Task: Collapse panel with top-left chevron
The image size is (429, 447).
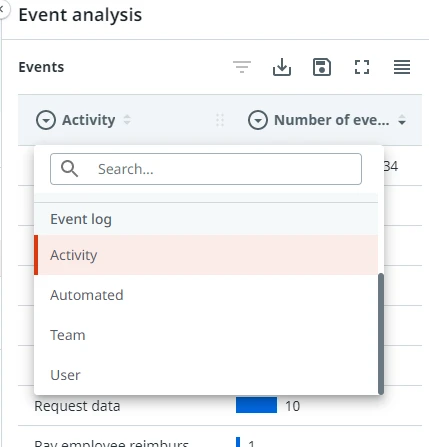Action: click(3, 9)
